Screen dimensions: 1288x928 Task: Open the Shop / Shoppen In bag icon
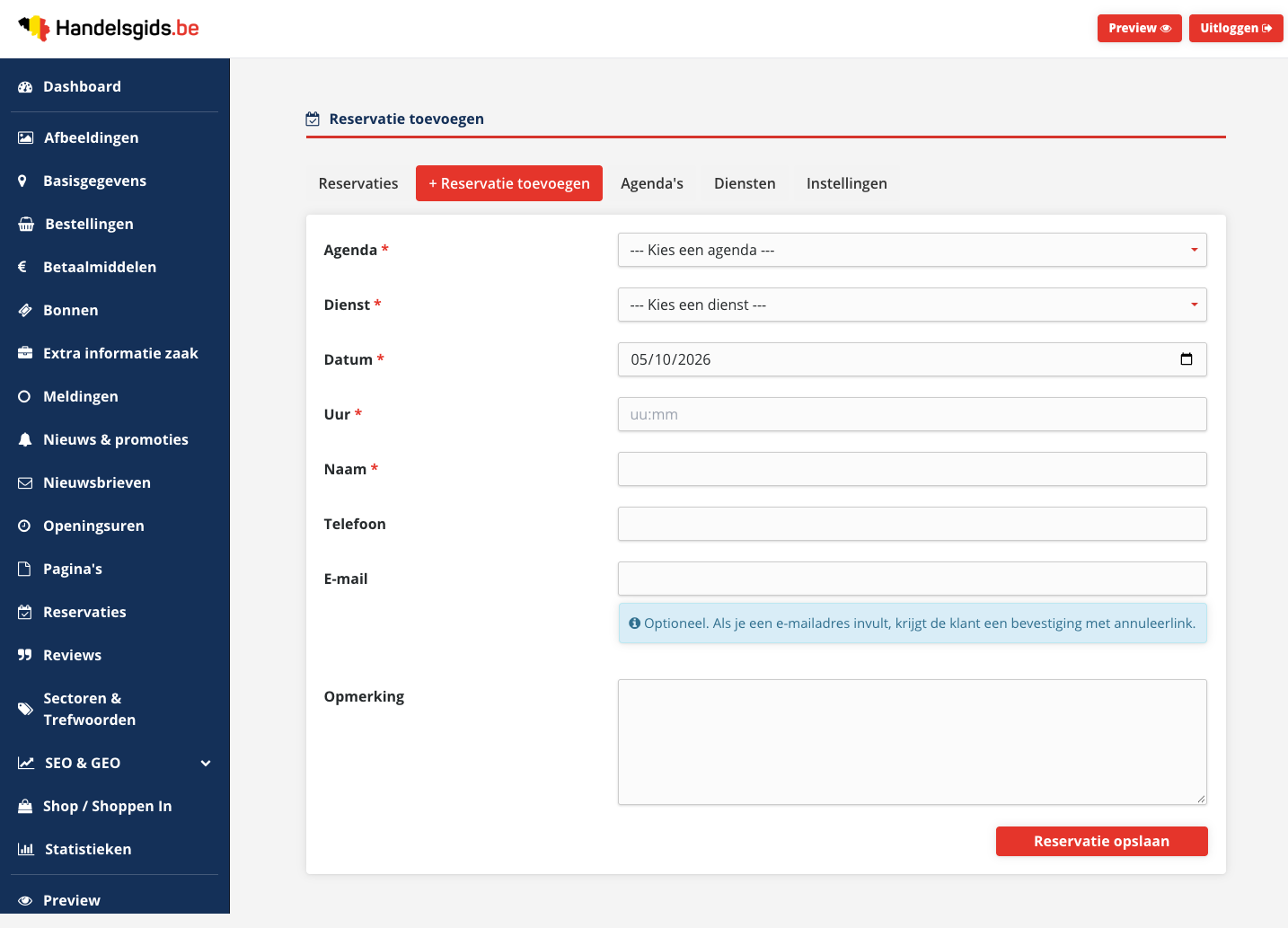tap(25, 806)
